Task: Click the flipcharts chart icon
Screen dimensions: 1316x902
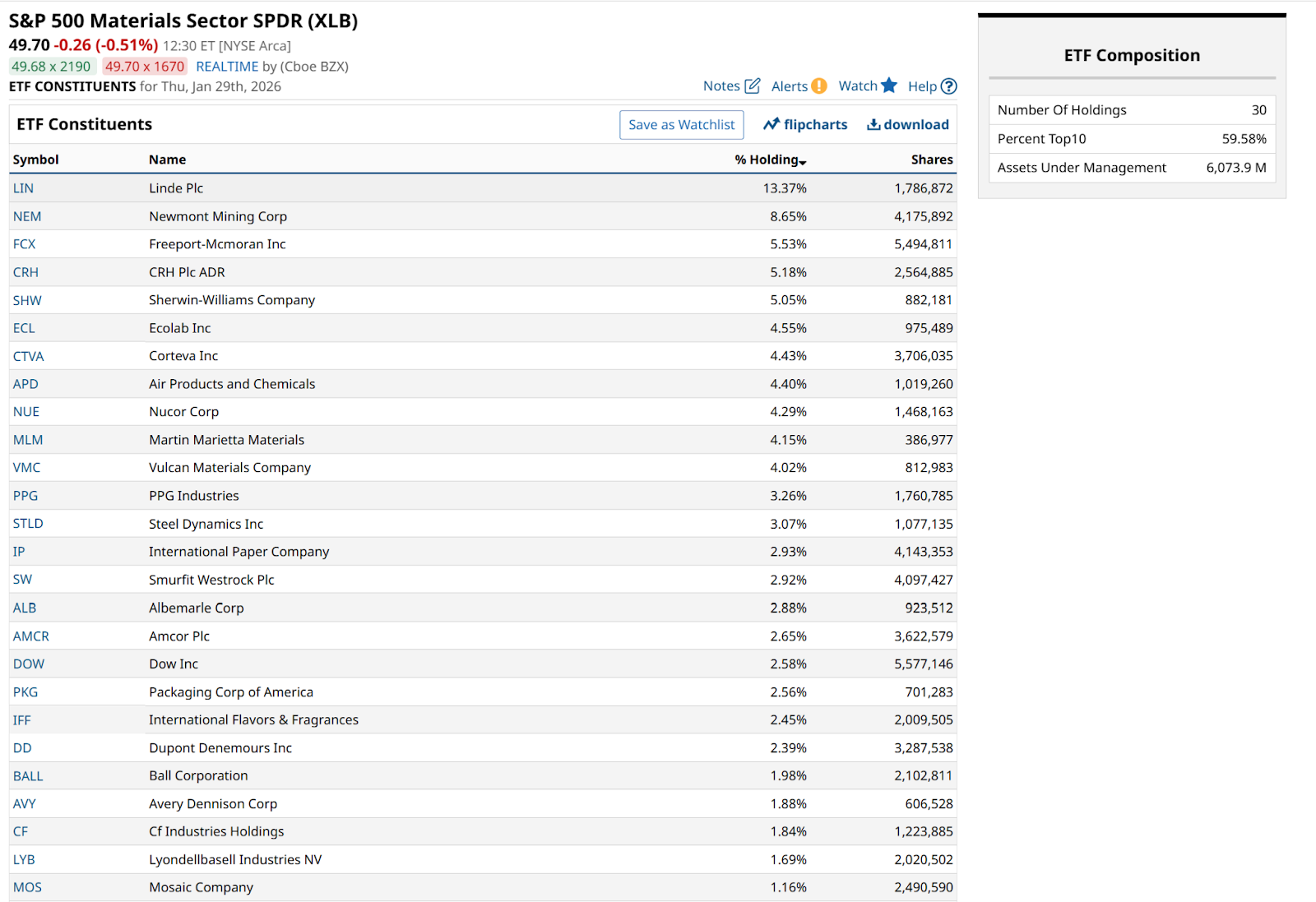Action: point(771,124)
